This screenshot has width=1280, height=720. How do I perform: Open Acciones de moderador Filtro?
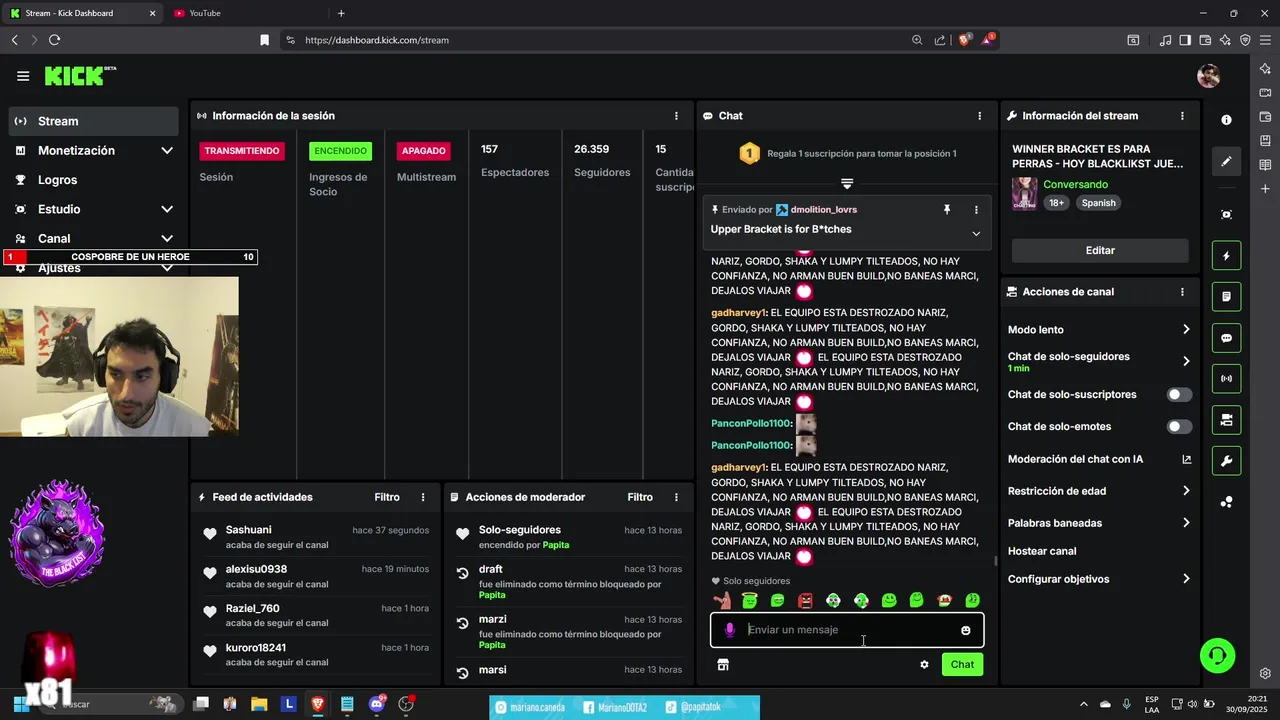coord(640,497)
